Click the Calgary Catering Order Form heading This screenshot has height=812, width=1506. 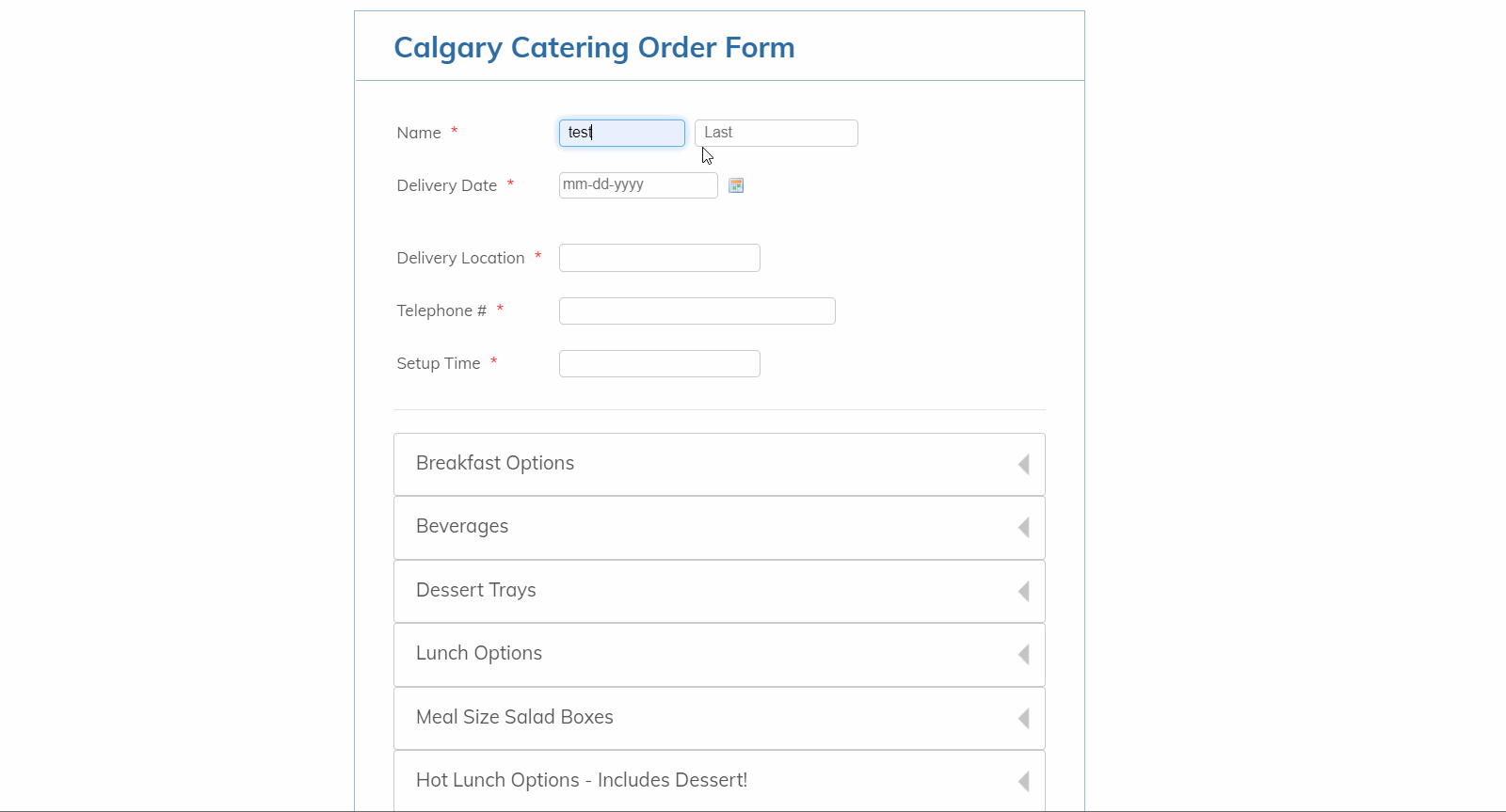pyautogui.click(x=594, y=47)
